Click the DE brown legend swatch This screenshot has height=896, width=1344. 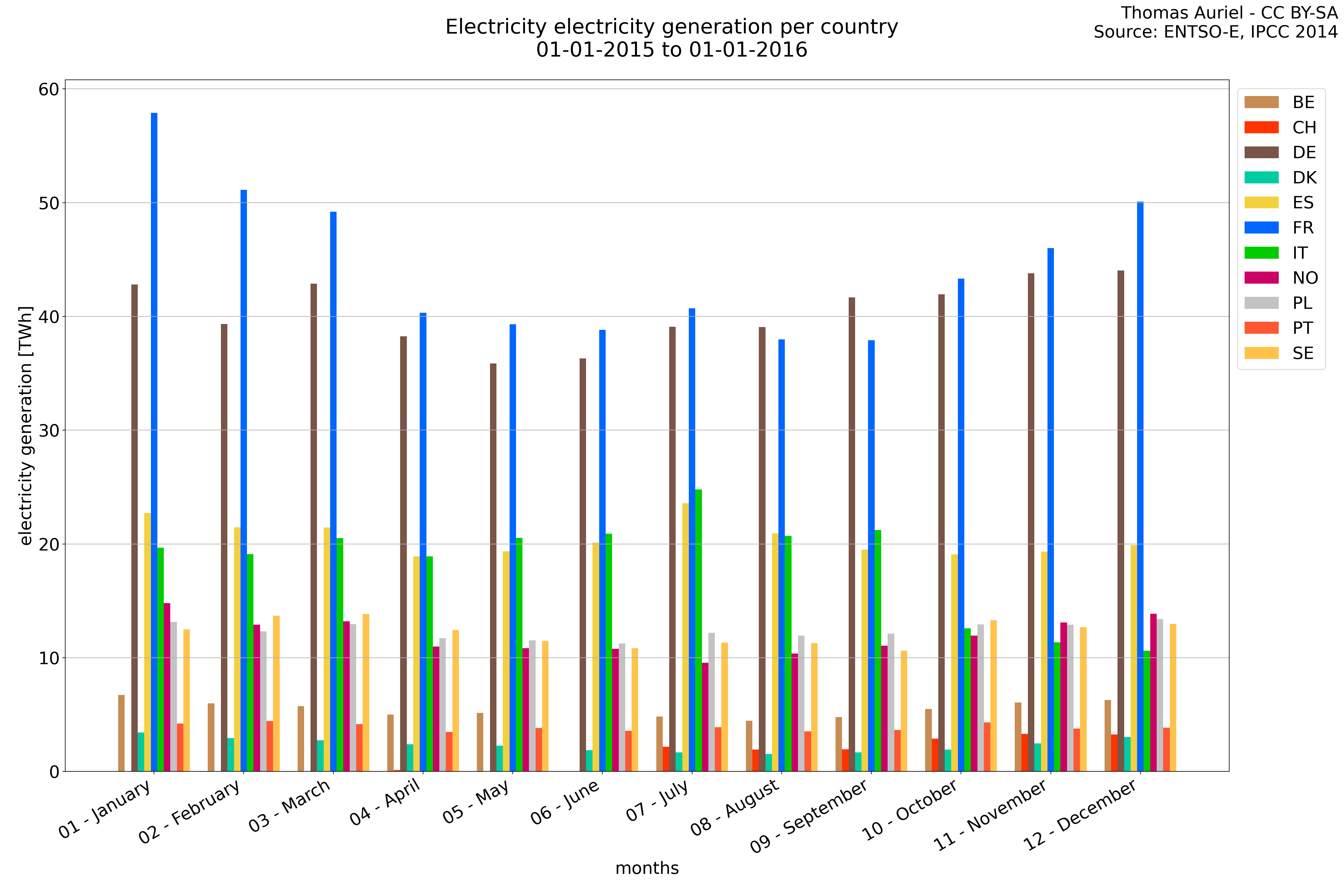1261,153
